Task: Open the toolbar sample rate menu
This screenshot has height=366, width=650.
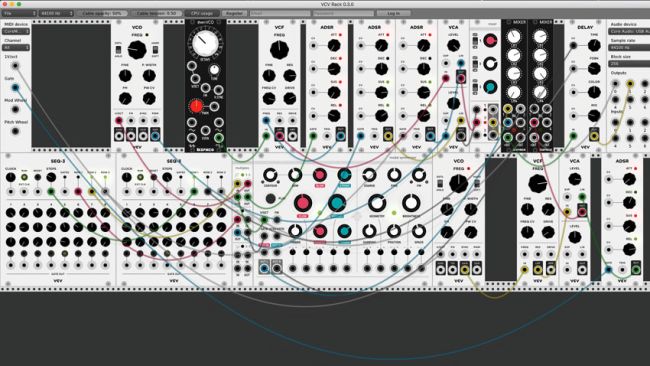Action: point(56,13)
